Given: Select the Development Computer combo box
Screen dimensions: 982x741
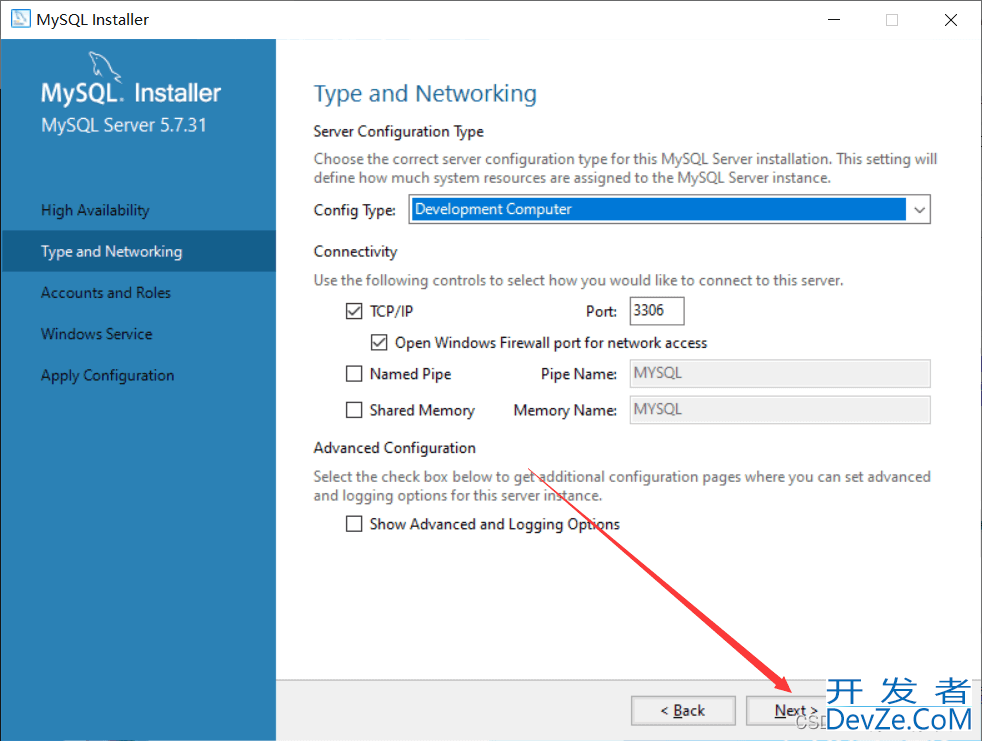Looking at the screenshot, I should point(669,209).
